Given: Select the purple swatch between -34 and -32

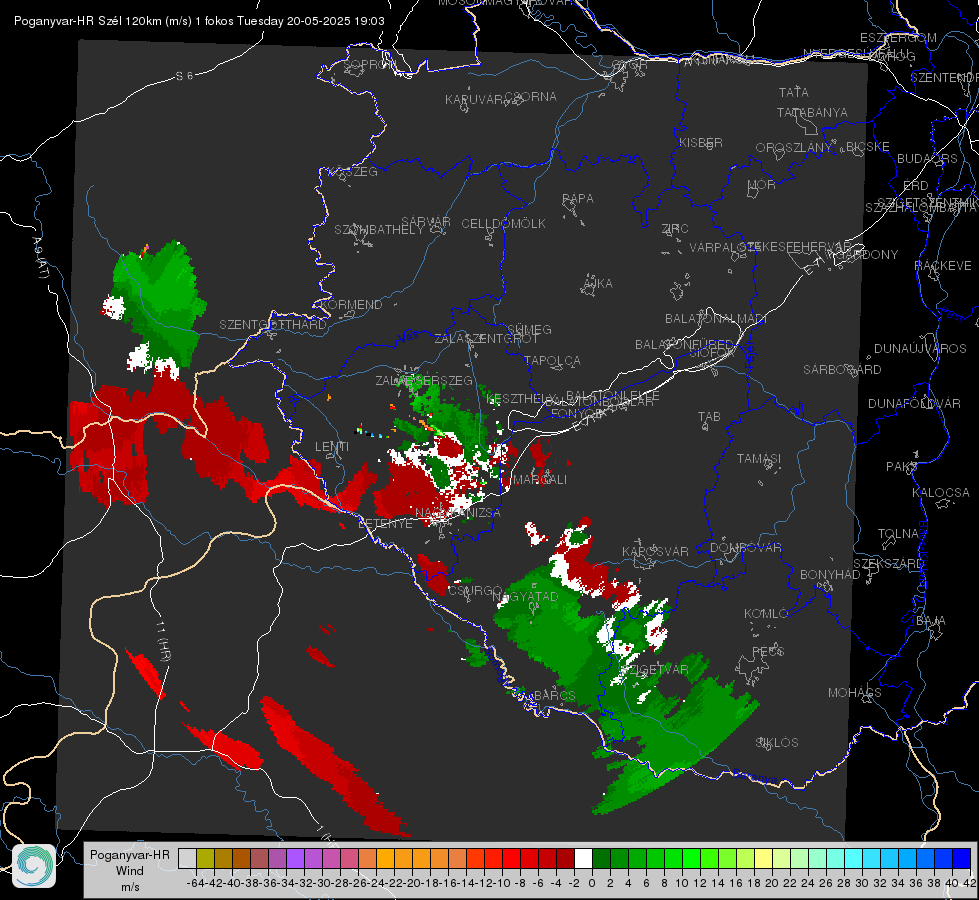Looking at the screenshot, I should [295, 858].
